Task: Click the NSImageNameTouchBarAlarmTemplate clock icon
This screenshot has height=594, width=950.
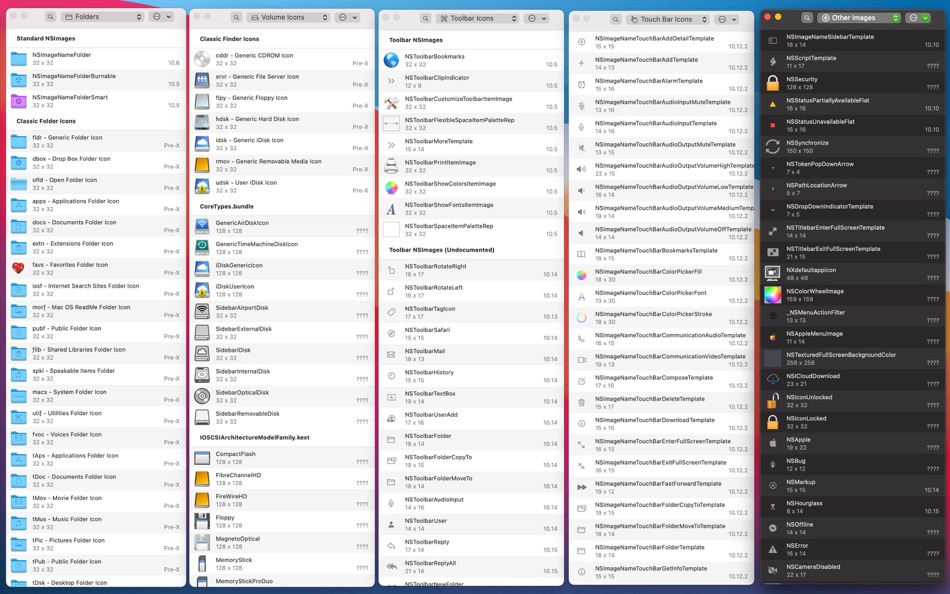Action: coord(581,85)
